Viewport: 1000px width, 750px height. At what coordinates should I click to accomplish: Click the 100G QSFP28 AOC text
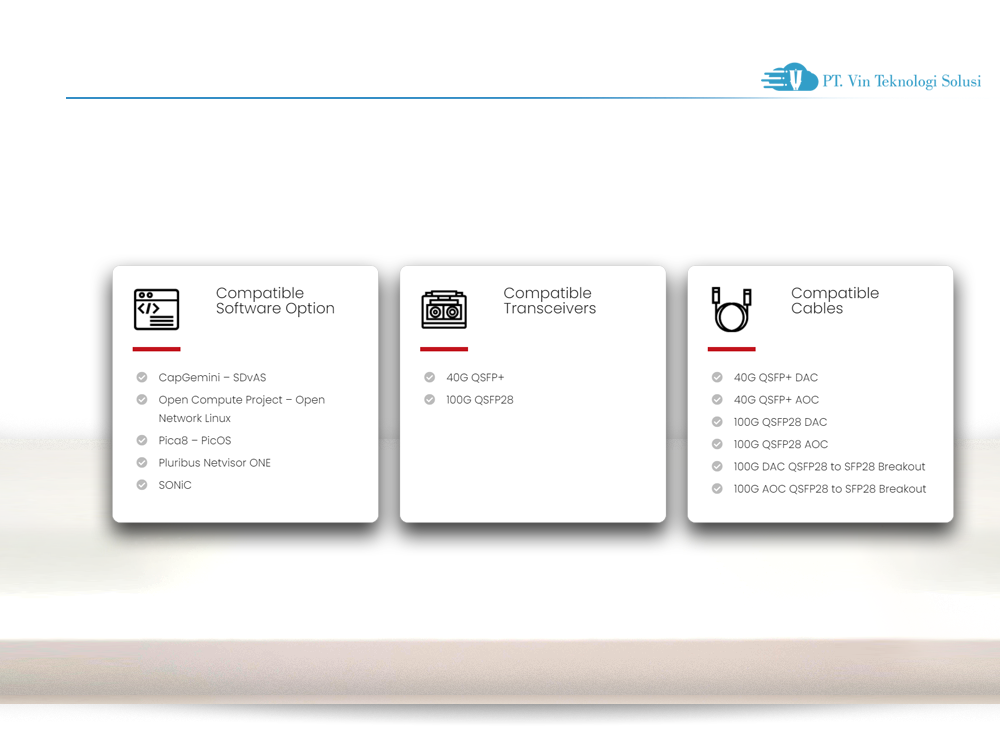(781, 445)
